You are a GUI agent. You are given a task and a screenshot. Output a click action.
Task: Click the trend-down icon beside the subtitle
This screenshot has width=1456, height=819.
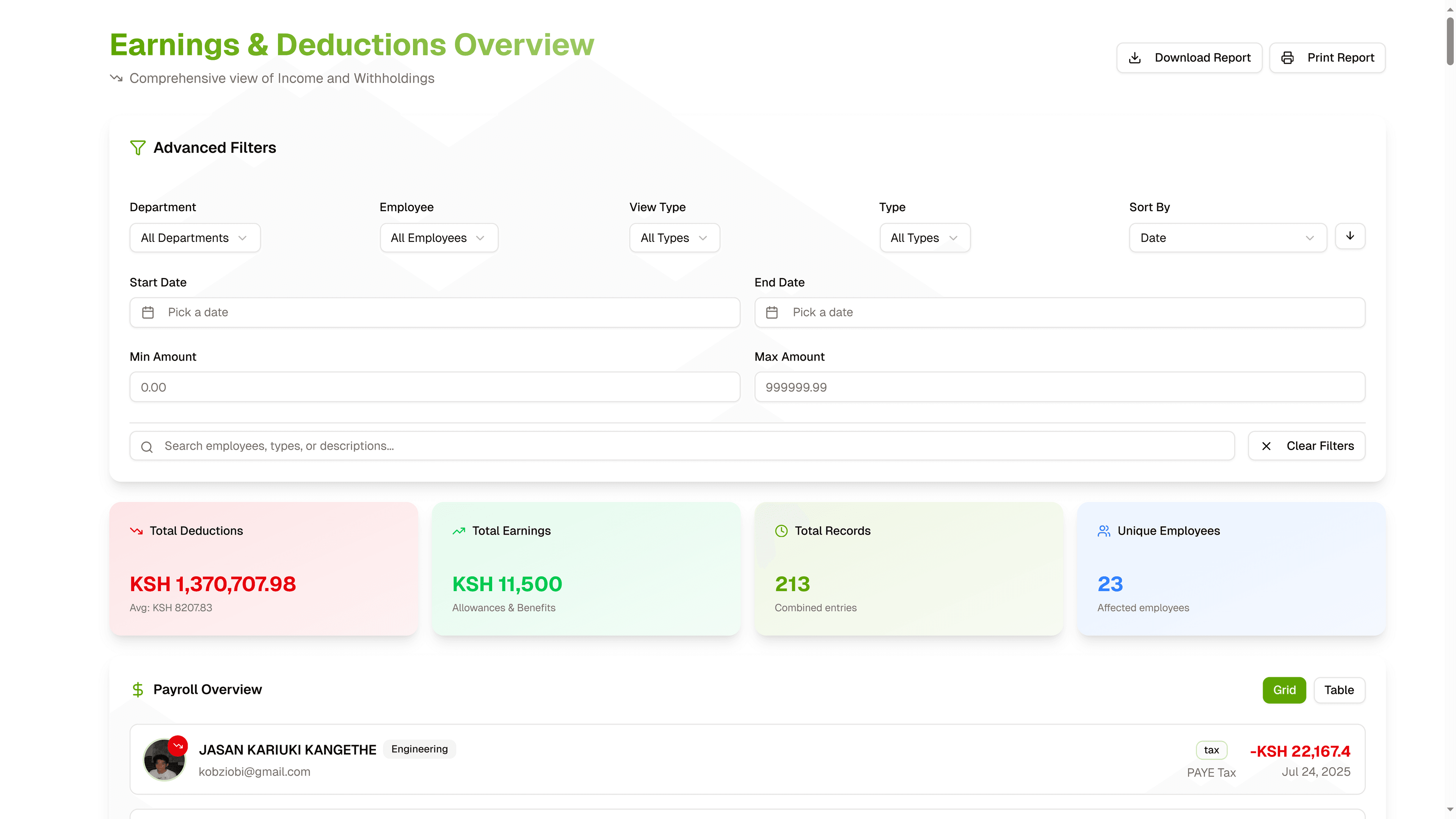[116, 78]
